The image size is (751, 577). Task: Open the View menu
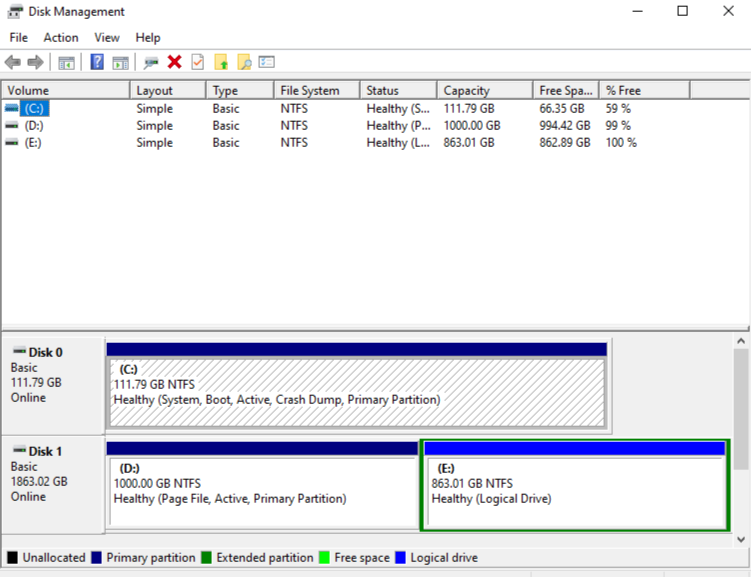(106, 37)
